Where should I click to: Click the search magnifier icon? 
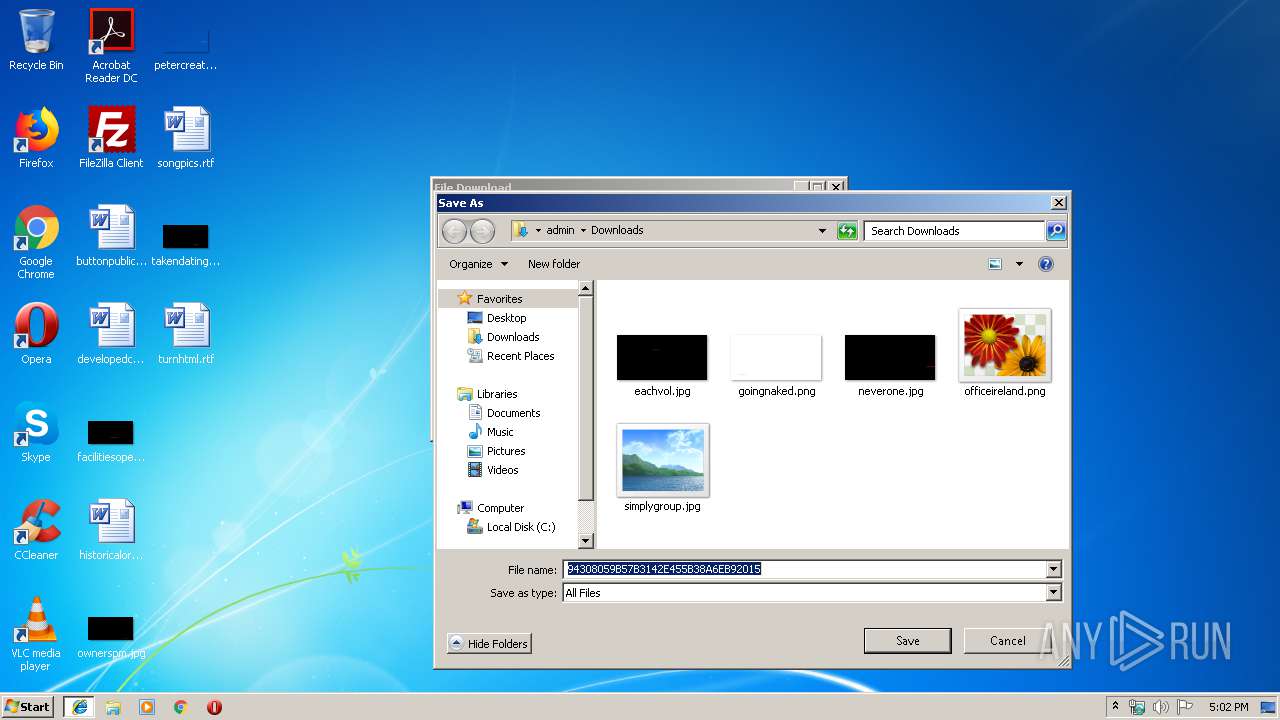tap(1056, 231)
